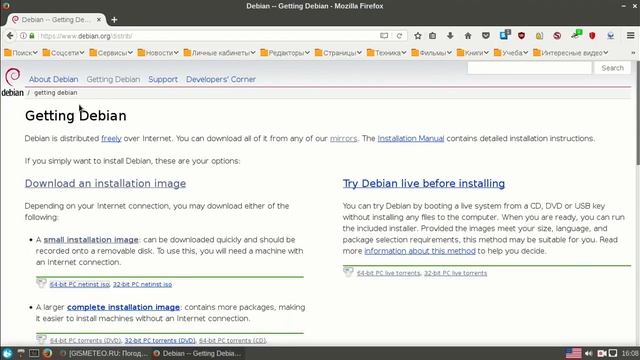Save page to Pocket
This screenshot has height=360, width=640.
click(x=486, y=36)
